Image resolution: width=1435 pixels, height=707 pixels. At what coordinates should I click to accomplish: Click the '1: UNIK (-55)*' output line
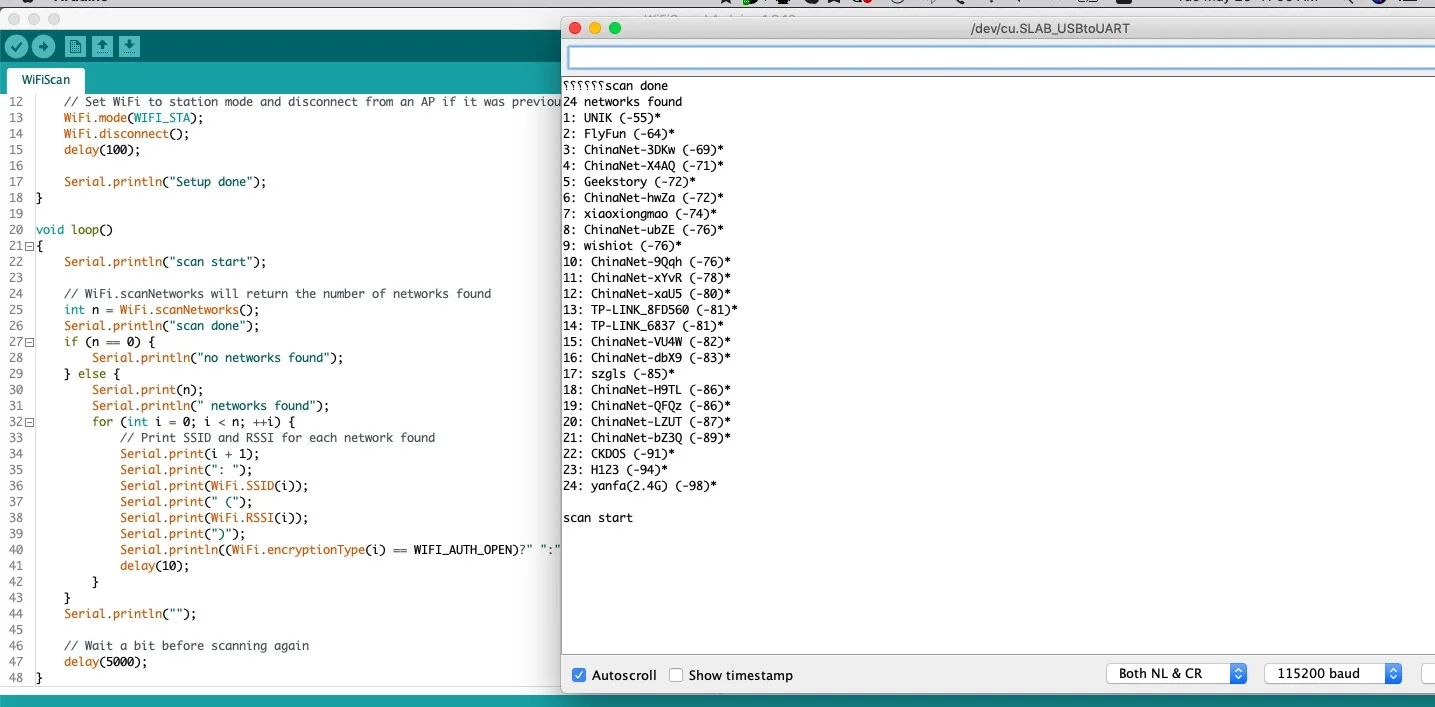(x=612, y=118)
